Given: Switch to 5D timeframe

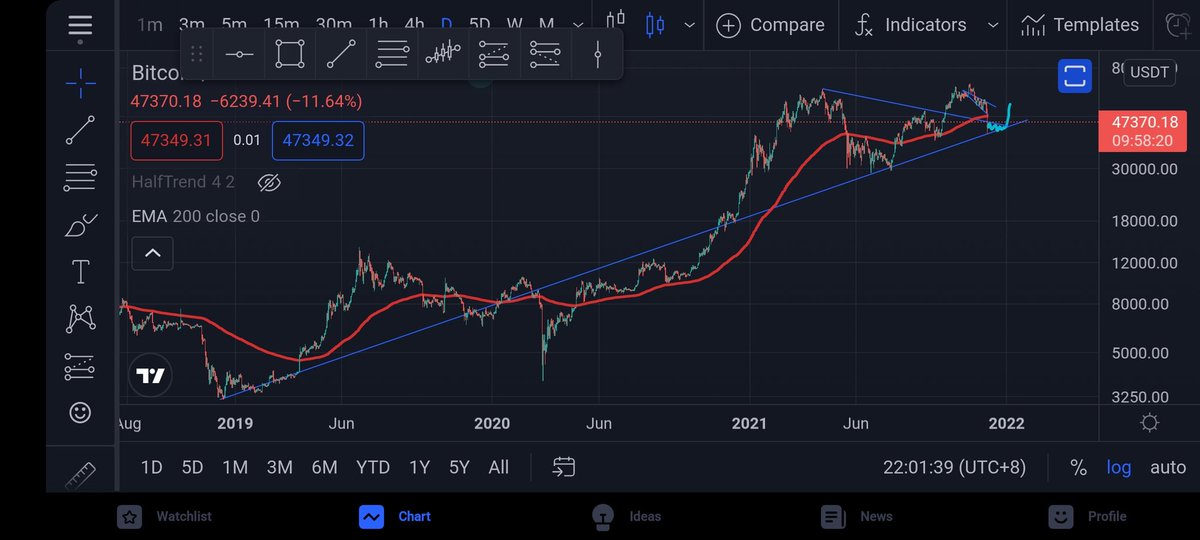Looking at the screenshot, I should click(x=480, y=24).
